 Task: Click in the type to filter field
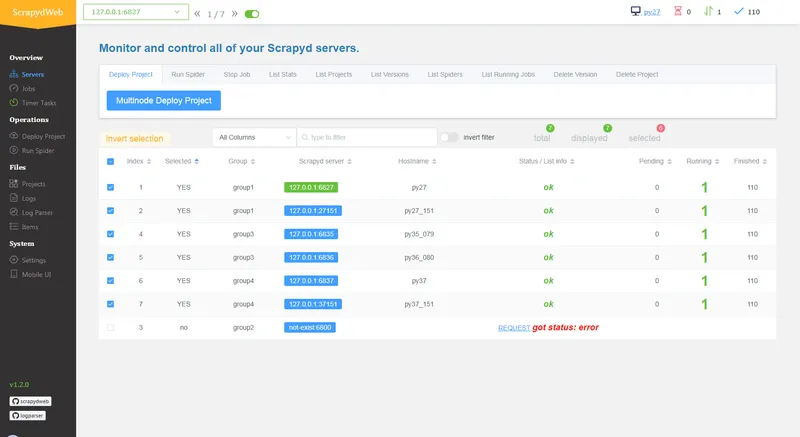(367, 137)
